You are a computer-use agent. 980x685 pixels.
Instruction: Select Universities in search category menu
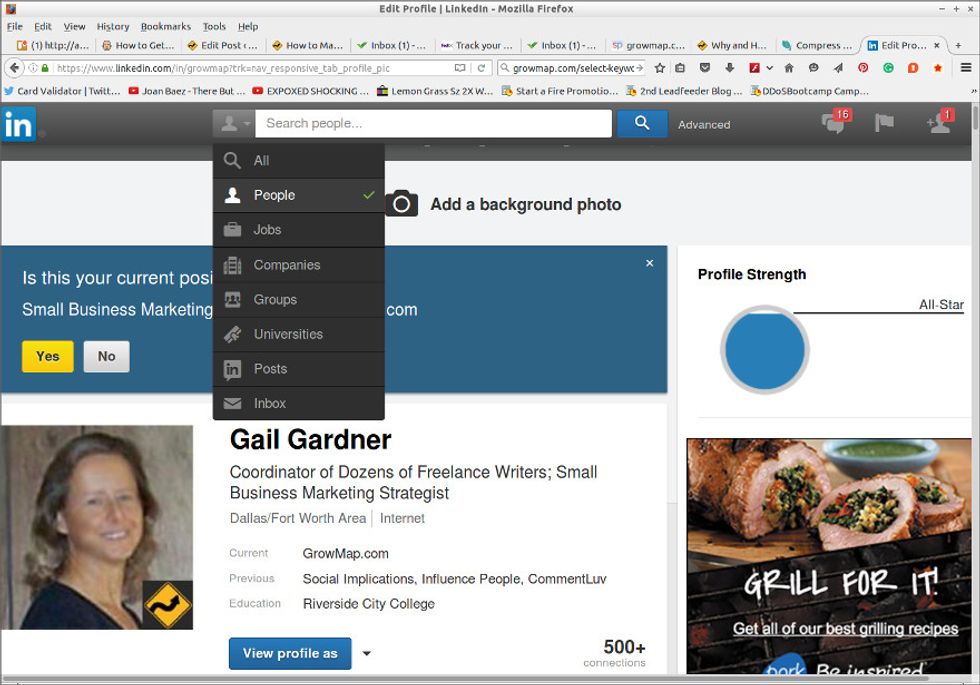pyautogui.click(x=299, y=334)
